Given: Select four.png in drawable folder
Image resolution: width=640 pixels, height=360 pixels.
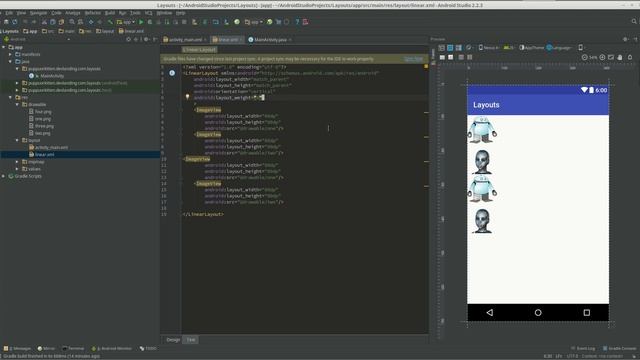Looking at the screenshot, I should tap(40, 112).
